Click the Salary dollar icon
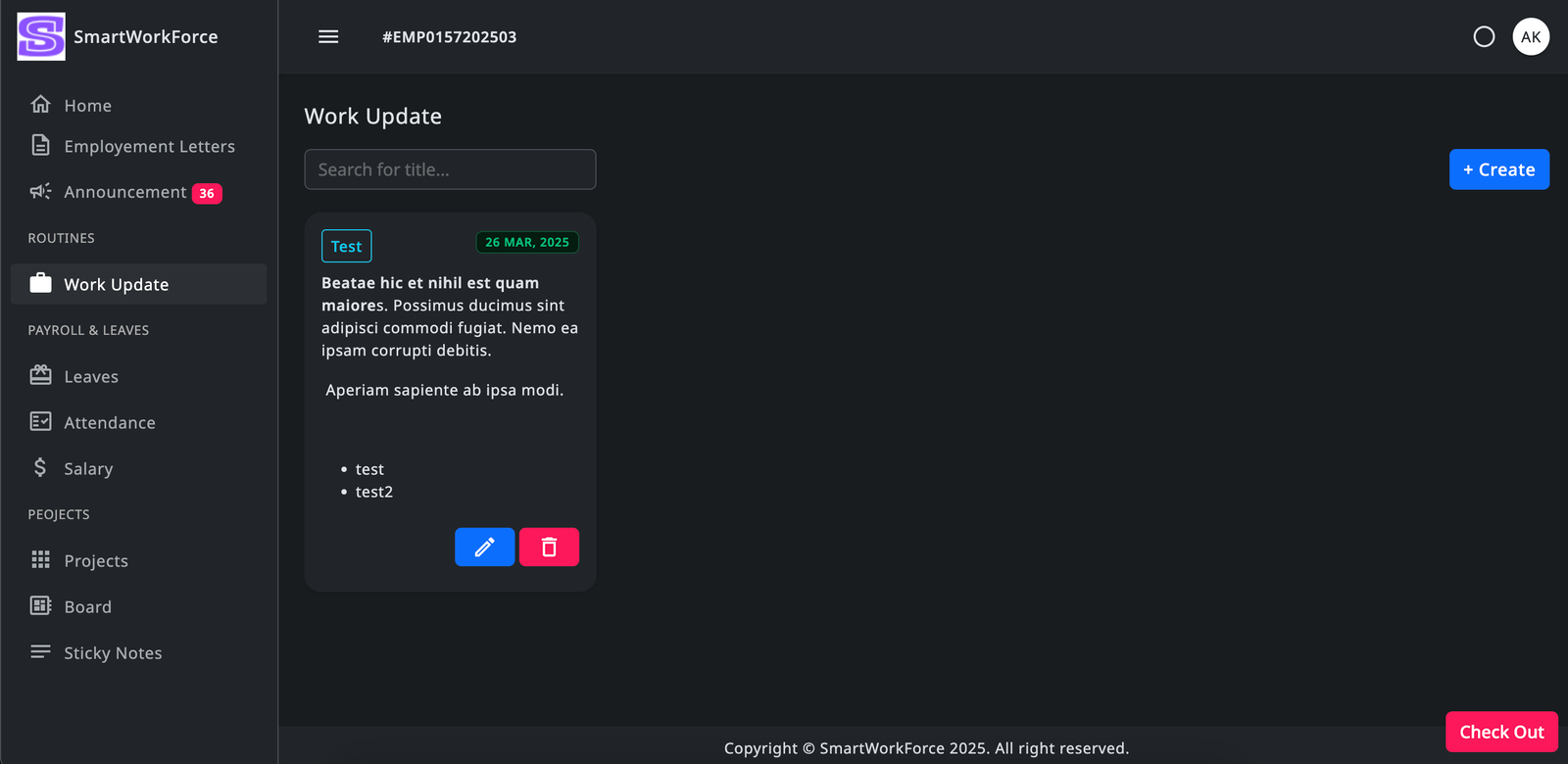Viewport: 1568px width, 764px height. [x=40, y=468]
